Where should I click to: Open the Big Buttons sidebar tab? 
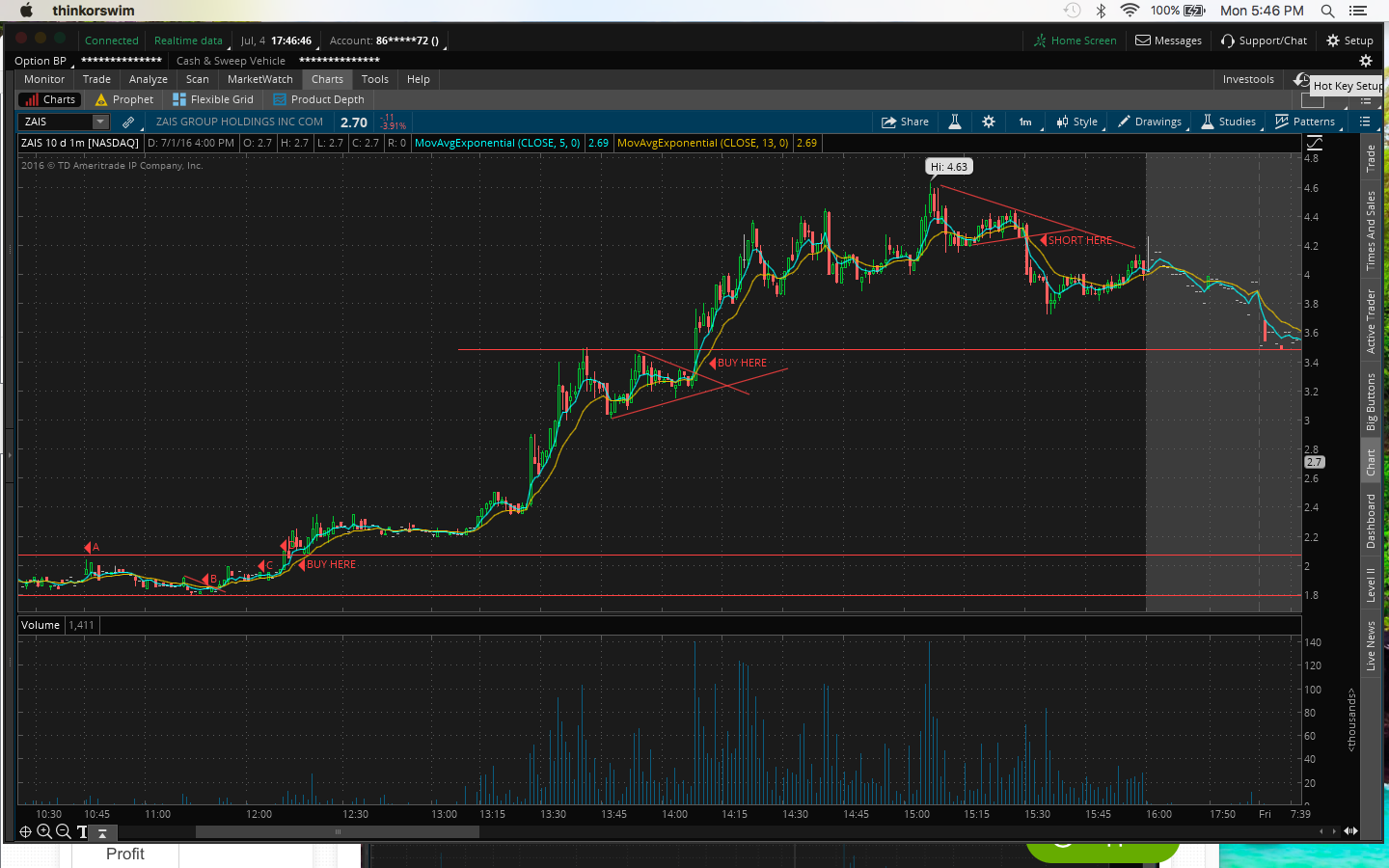tap(1371, 401)
